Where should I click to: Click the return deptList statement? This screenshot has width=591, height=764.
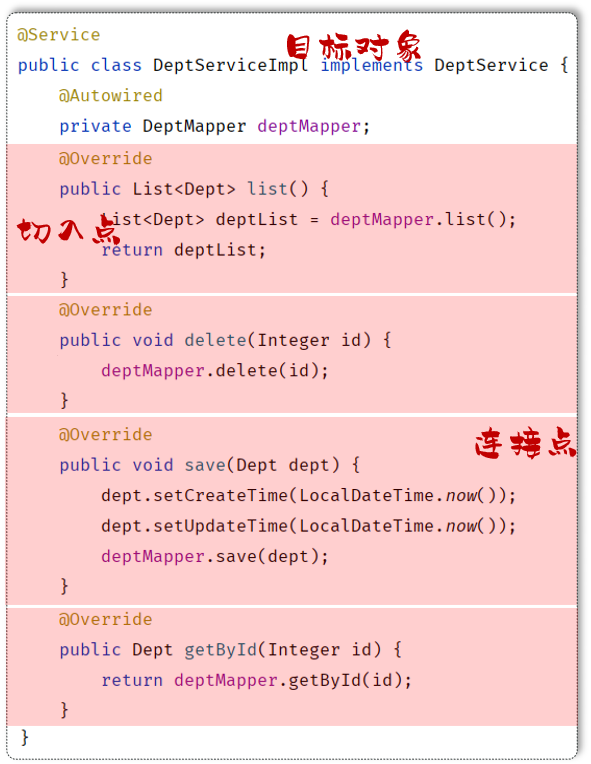click(183, 250)
